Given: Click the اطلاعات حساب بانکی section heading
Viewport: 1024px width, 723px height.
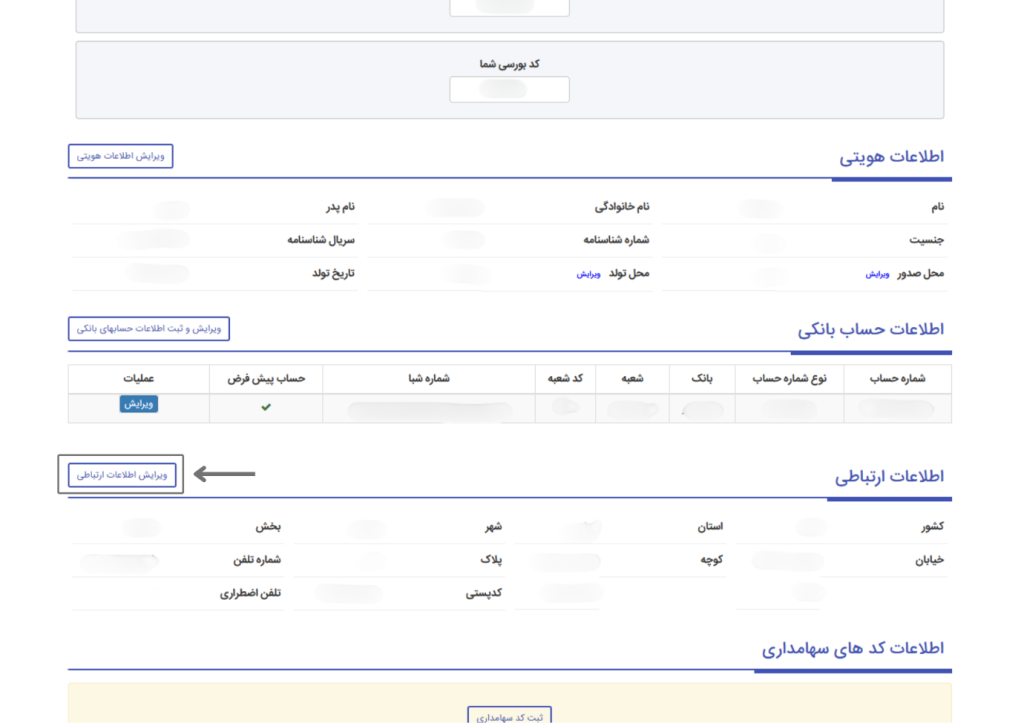Looking at the screenshot, I should pyautogui.click(x=870, y=329).
